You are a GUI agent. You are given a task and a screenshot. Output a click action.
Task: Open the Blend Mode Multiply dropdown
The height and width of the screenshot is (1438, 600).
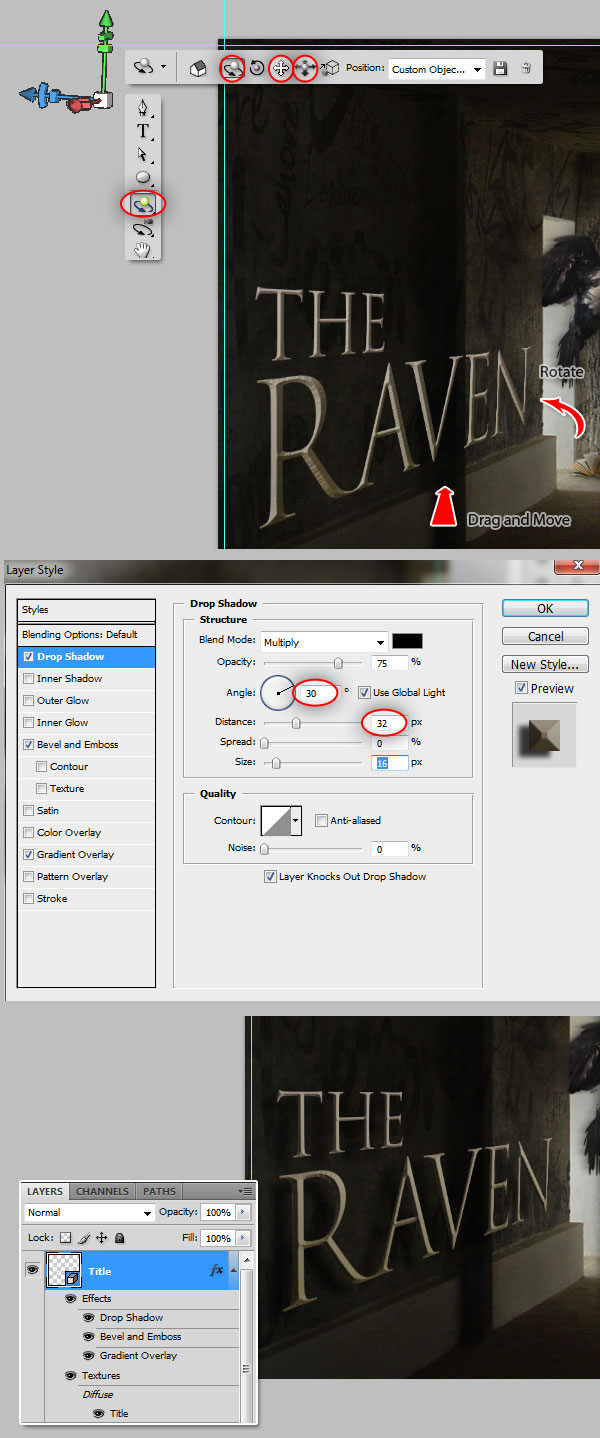pyautogui.click(x=324, y=642)
